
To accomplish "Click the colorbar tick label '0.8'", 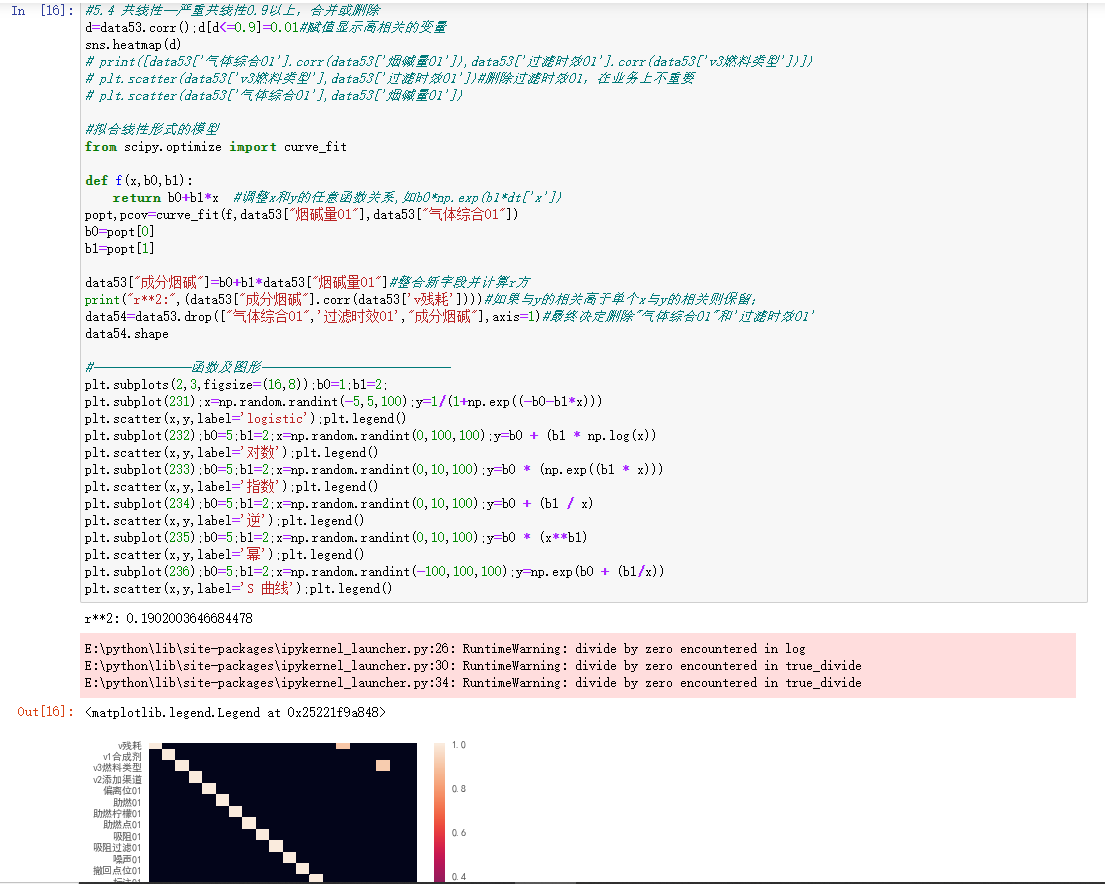I will pyautogui.click(x=459, y=789).
